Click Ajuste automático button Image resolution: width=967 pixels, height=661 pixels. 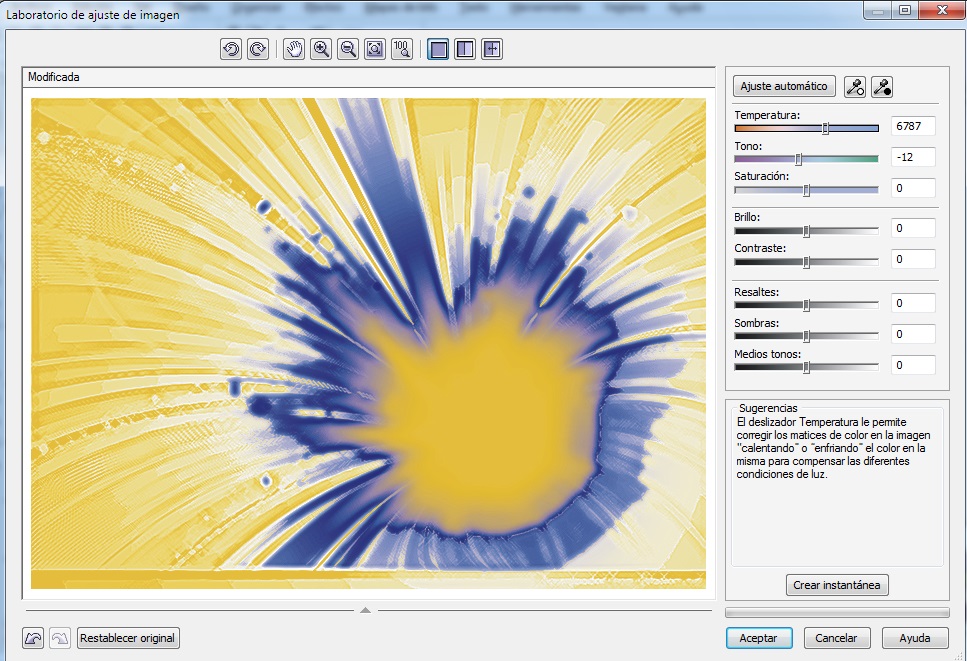point(784,87)
